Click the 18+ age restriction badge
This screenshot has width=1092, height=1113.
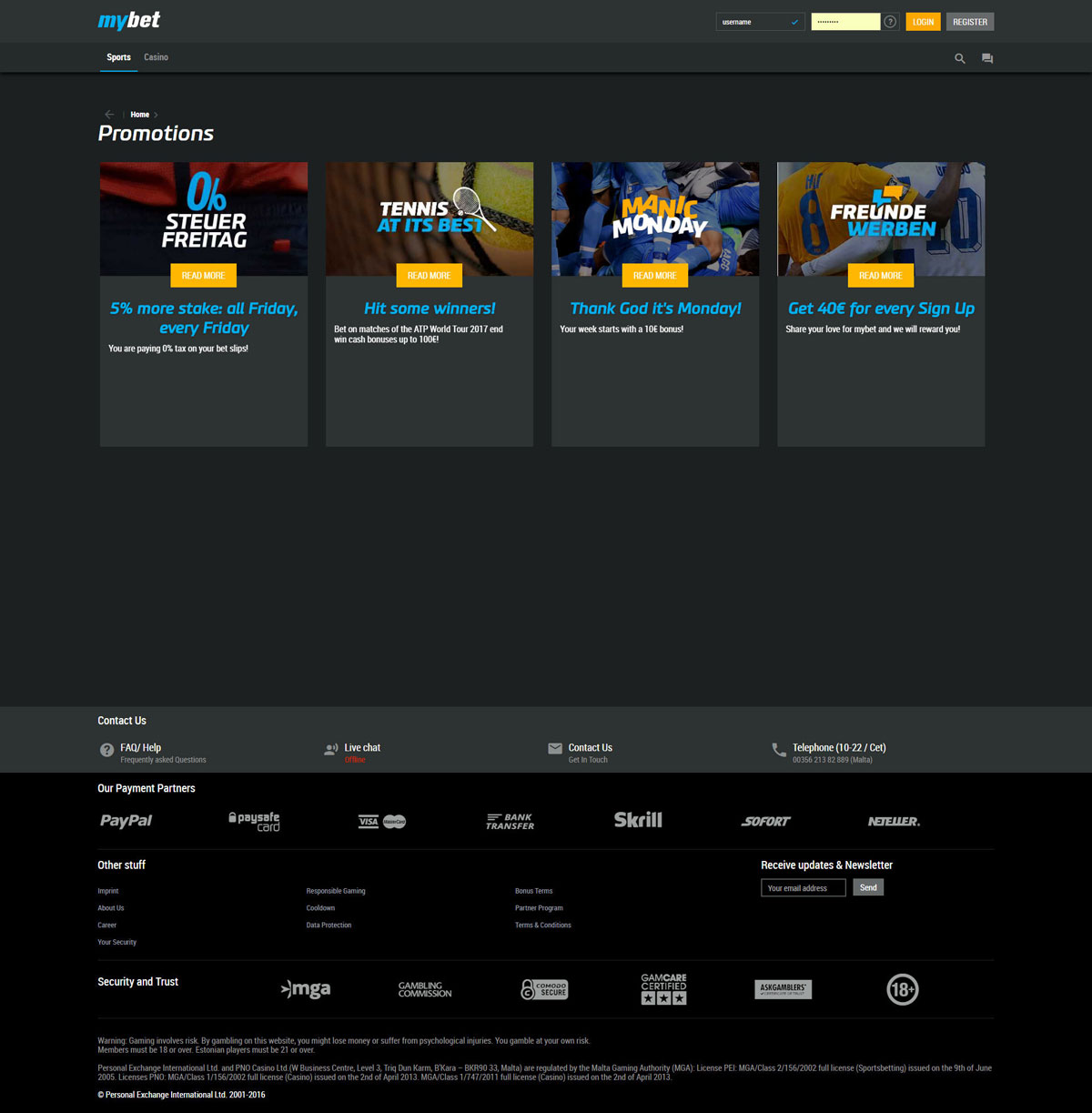click(x=903, y=989)
